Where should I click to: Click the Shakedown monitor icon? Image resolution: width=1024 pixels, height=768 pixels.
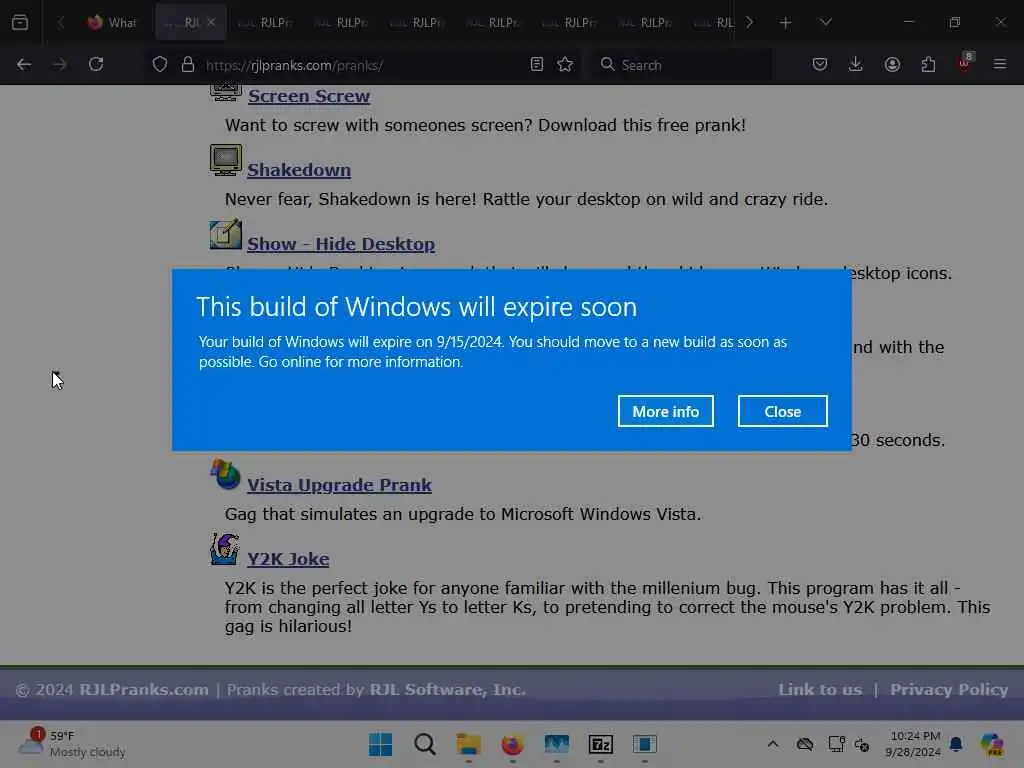coord(226,160)
